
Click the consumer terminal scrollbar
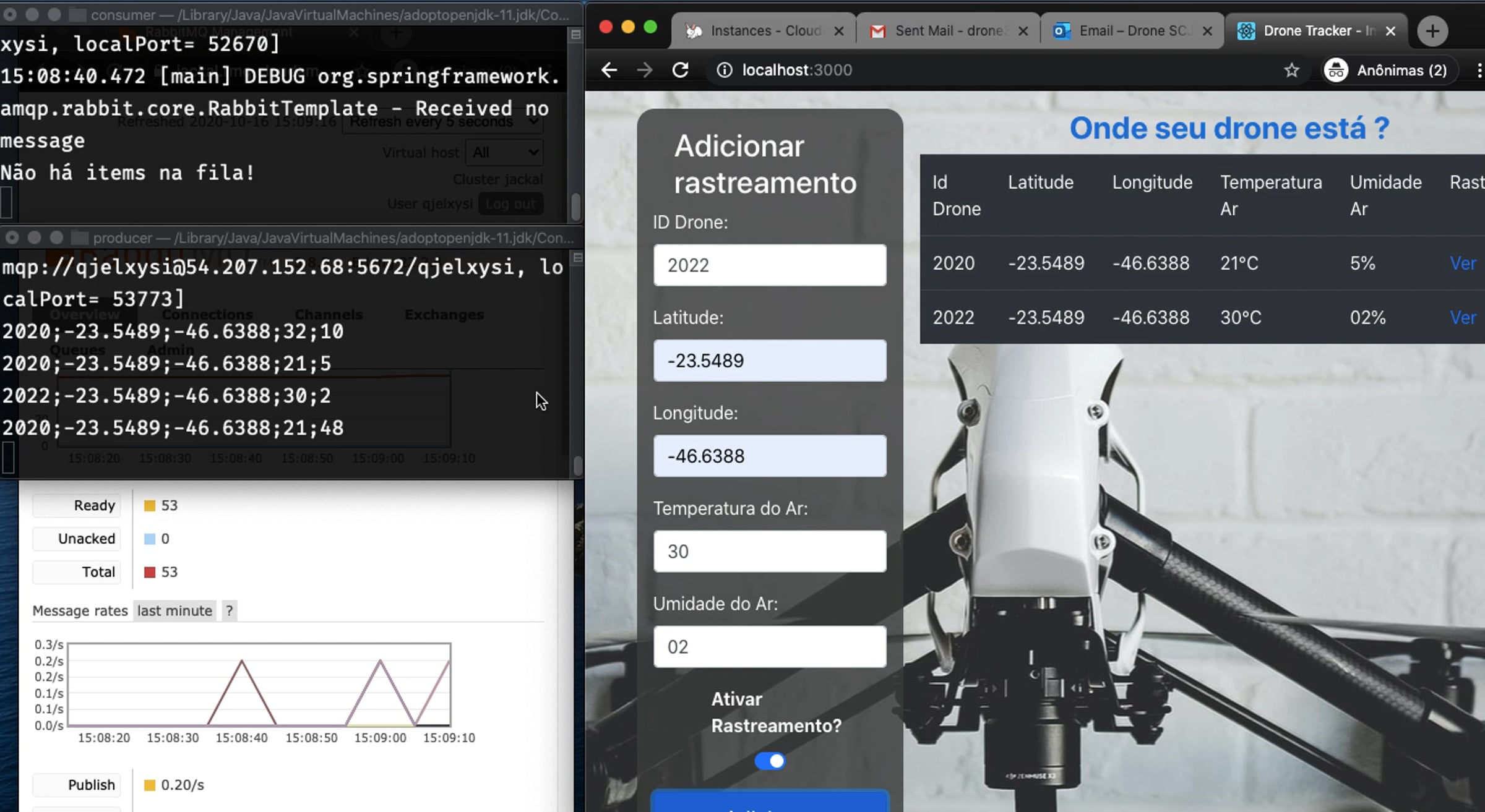[575, 206]
